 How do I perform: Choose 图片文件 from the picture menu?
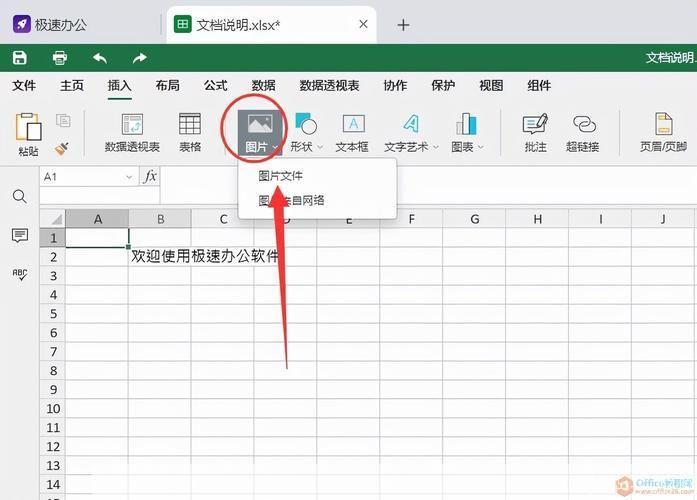pyautogui.click(x=280, y=176)
